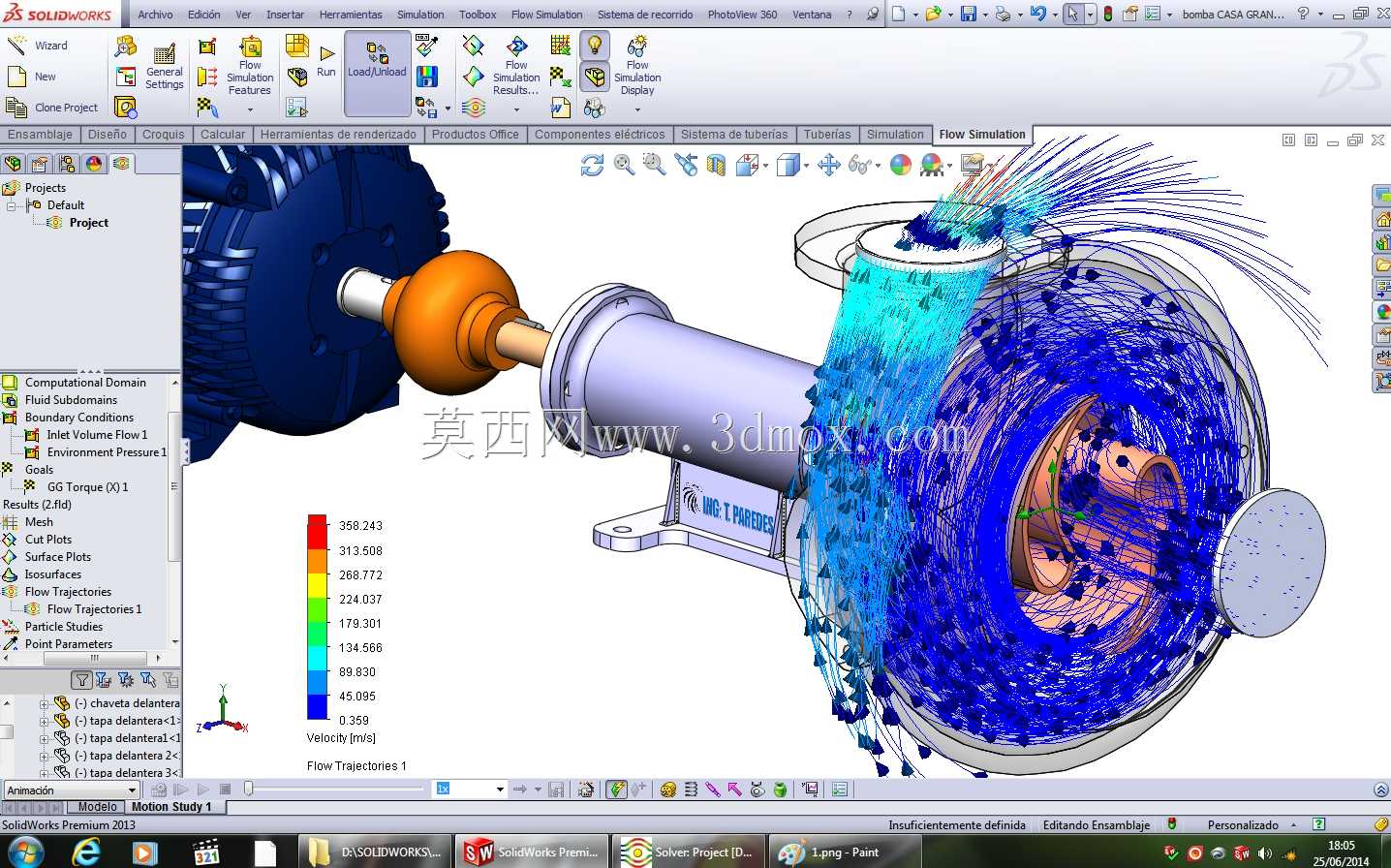
Task: Expand Flow Simulation Results dropdown
Action: coord(516,109)
